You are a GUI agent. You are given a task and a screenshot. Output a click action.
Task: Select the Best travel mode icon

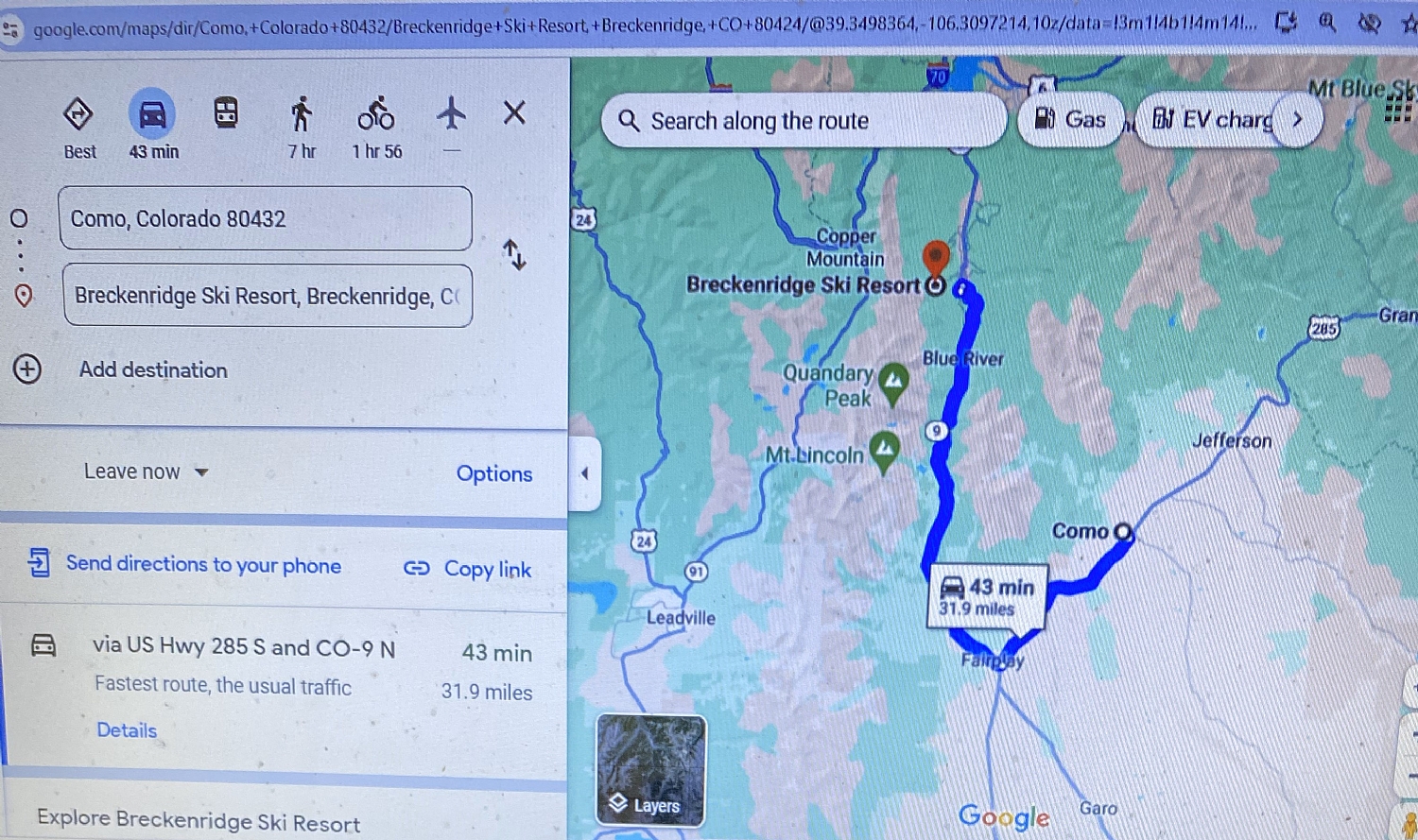pyautogui.click(x=78, y=114)
